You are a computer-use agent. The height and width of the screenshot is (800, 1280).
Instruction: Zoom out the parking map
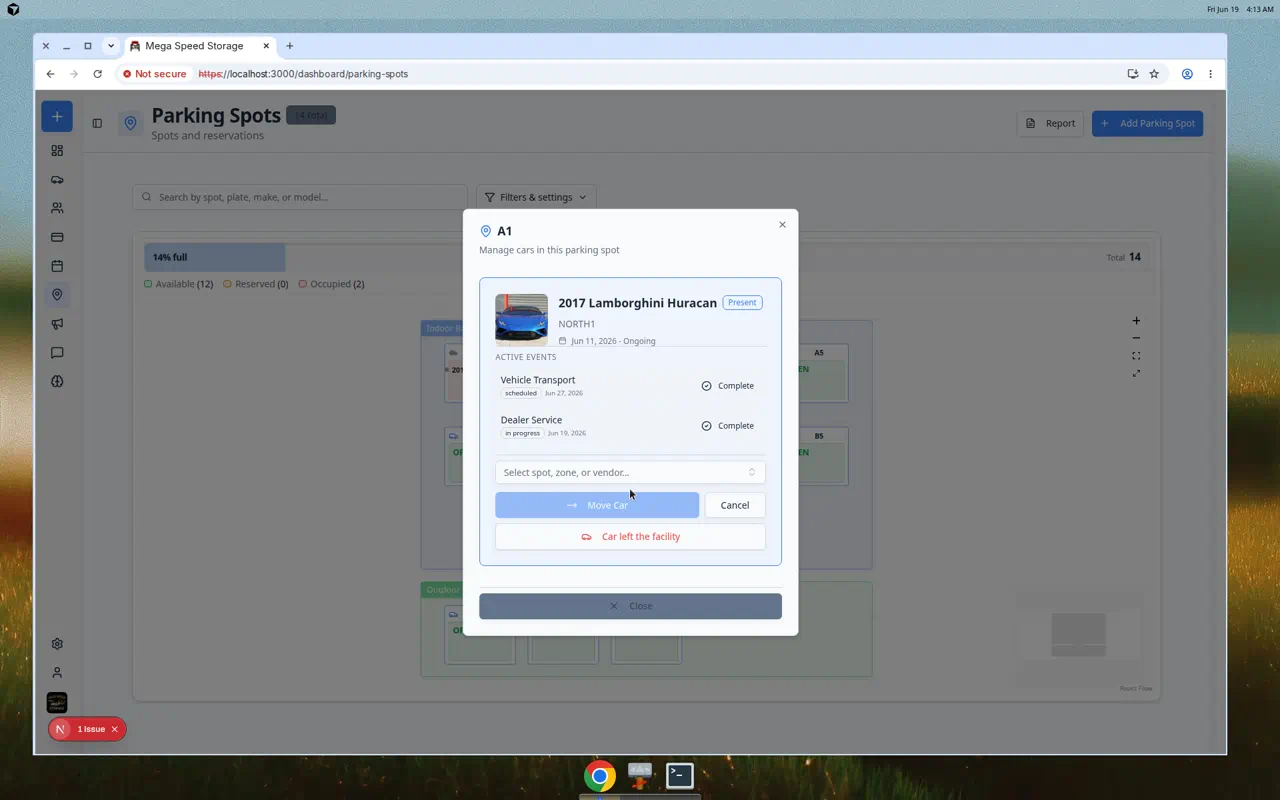pyautogui.click(x=1136, y=338)
